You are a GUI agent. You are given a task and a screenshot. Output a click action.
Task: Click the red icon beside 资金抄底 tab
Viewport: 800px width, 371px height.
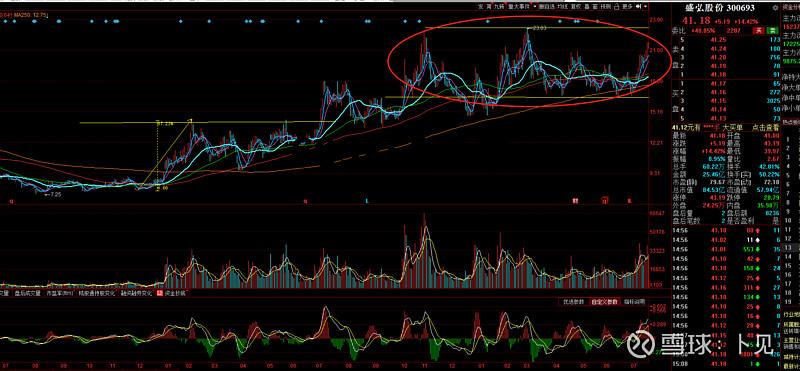pyautogui.click(x=160, y=294)
